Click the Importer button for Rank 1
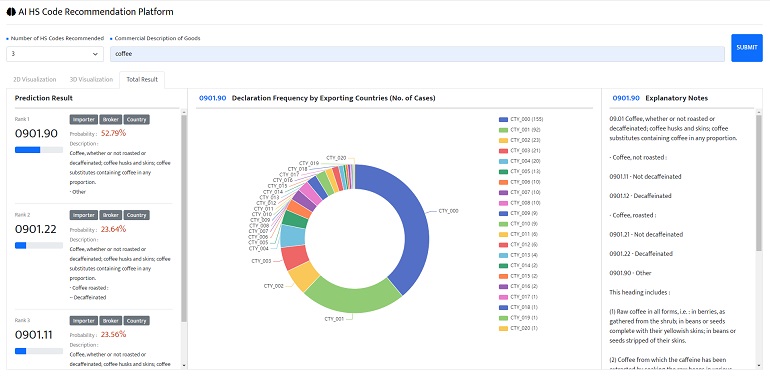This screenshot has width=770, height=376. pyautogui.click(x=83, y=119)
